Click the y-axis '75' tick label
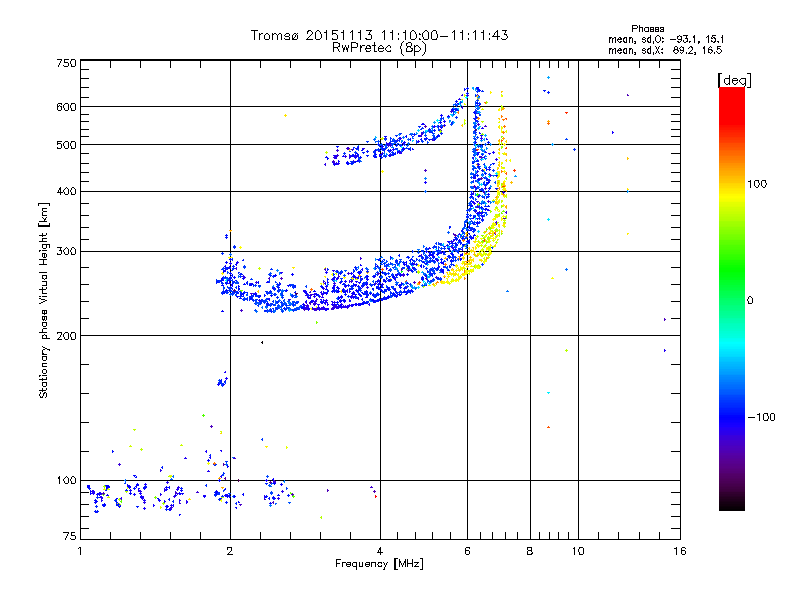800x600 pixels. coord(70,536)
